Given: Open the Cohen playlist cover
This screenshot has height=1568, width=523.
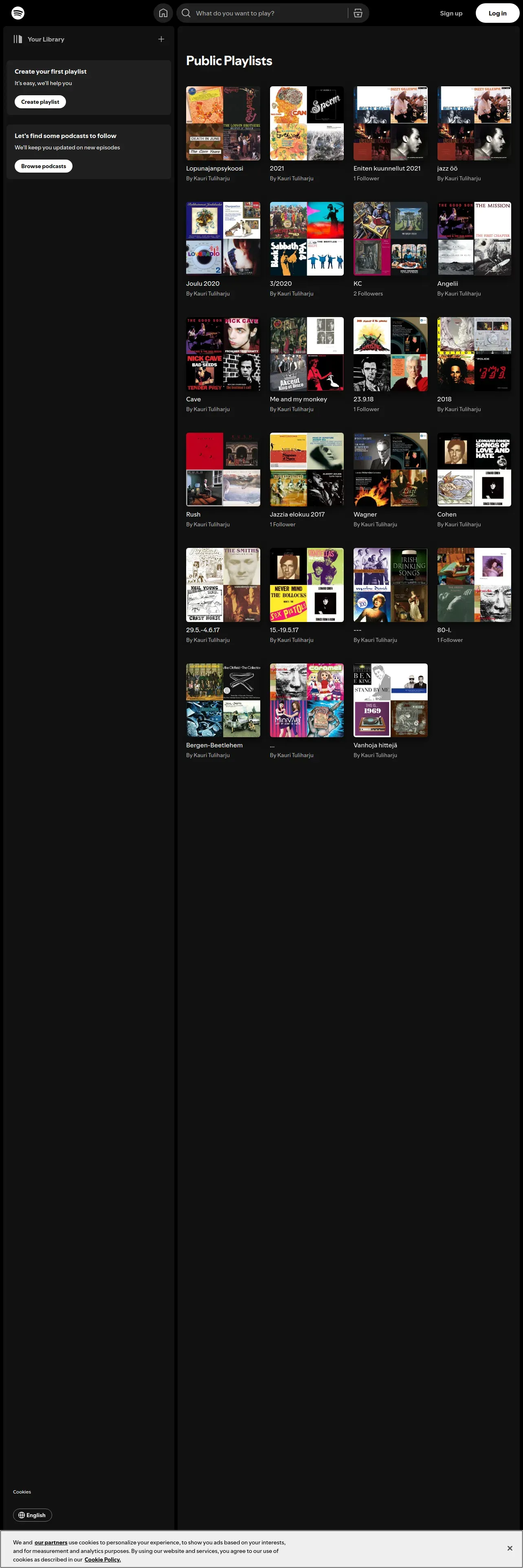Looking at the screenshot, I should [x=474, y=469].
